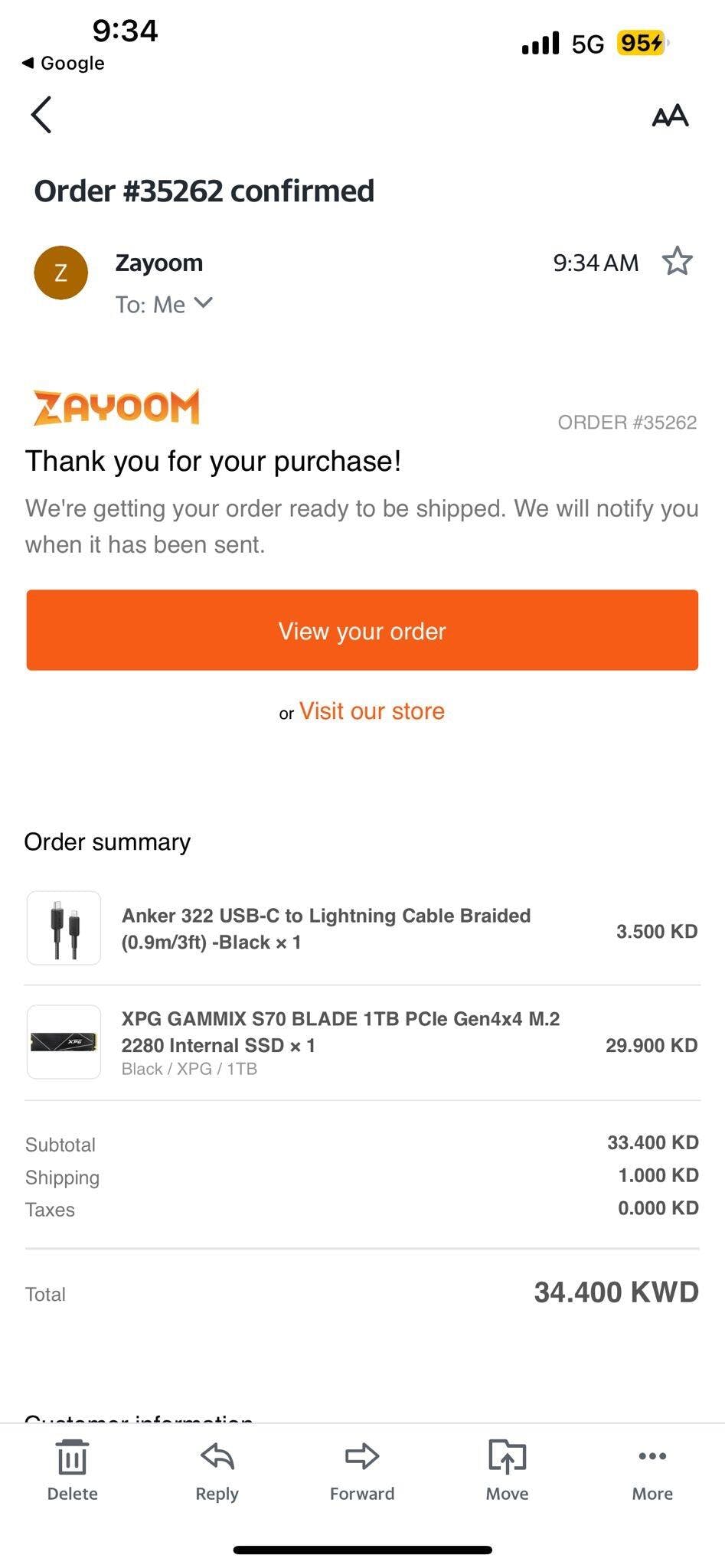Image resolution: width=725 pixels, height=1568 pixels.
Task: Delete this email with trash icon
Action: 72,1470
